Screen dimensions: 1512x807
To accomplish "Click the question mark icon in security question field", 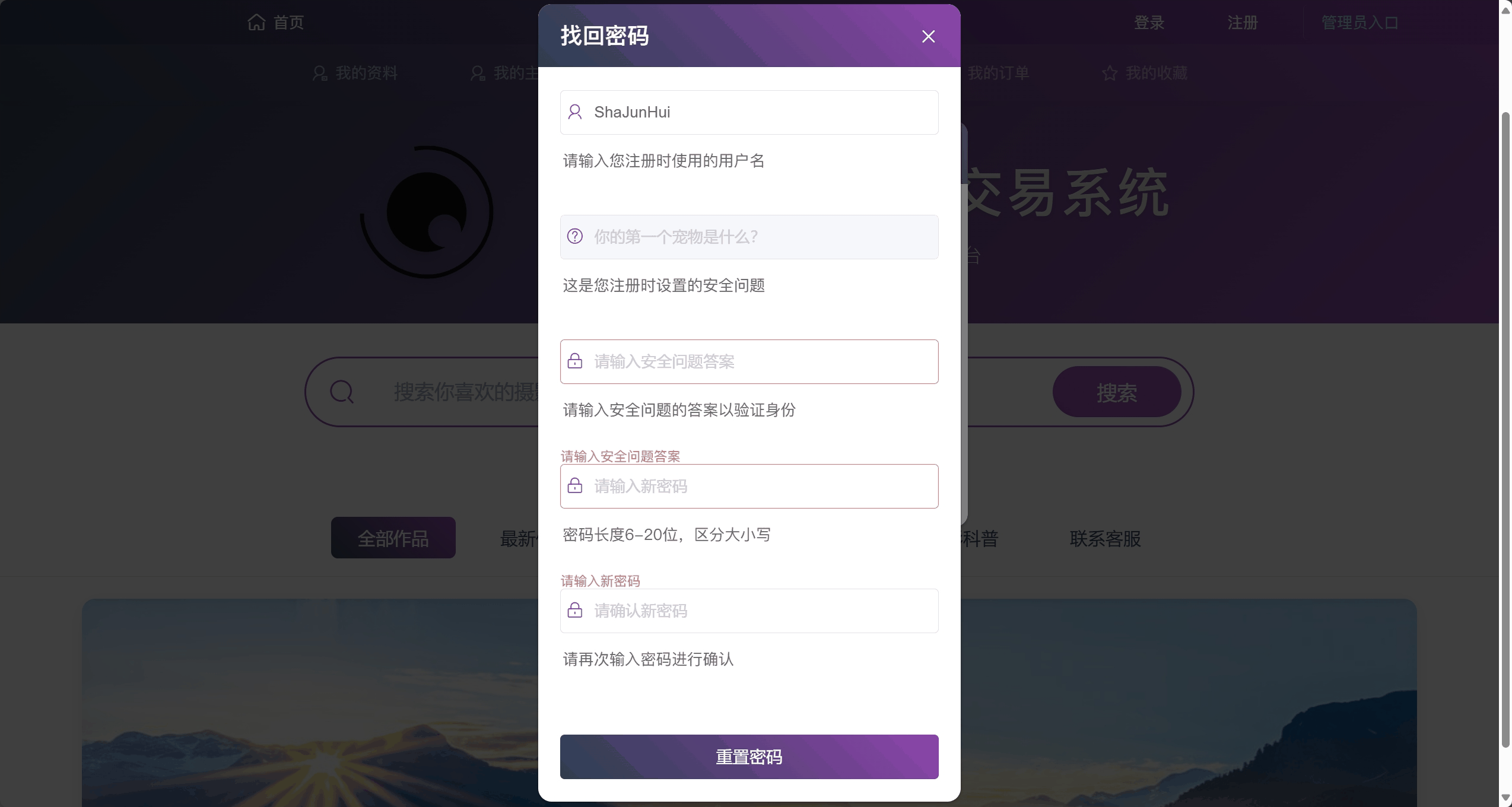I will 574,236.
